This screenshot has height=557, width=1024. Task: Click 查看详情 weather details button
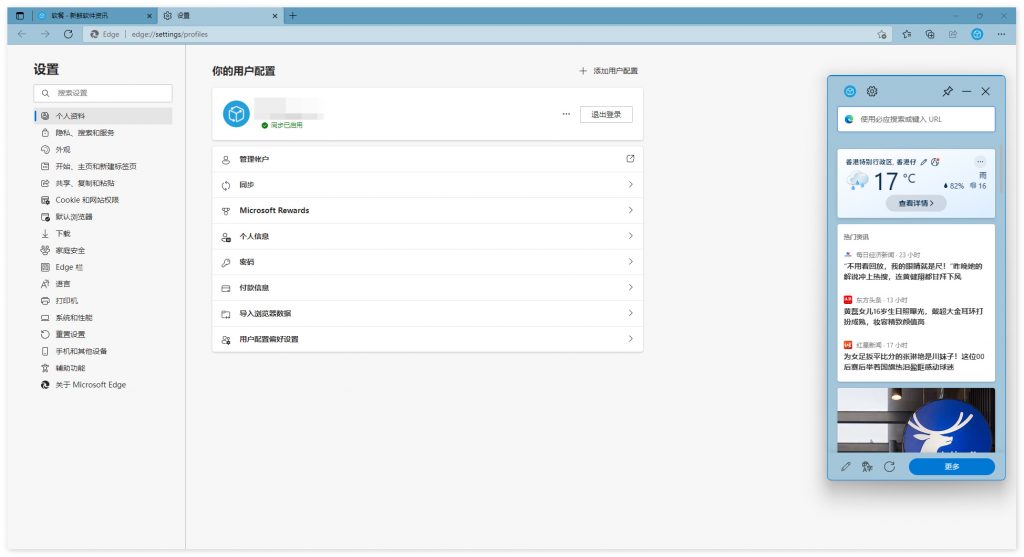coord(916,203)
